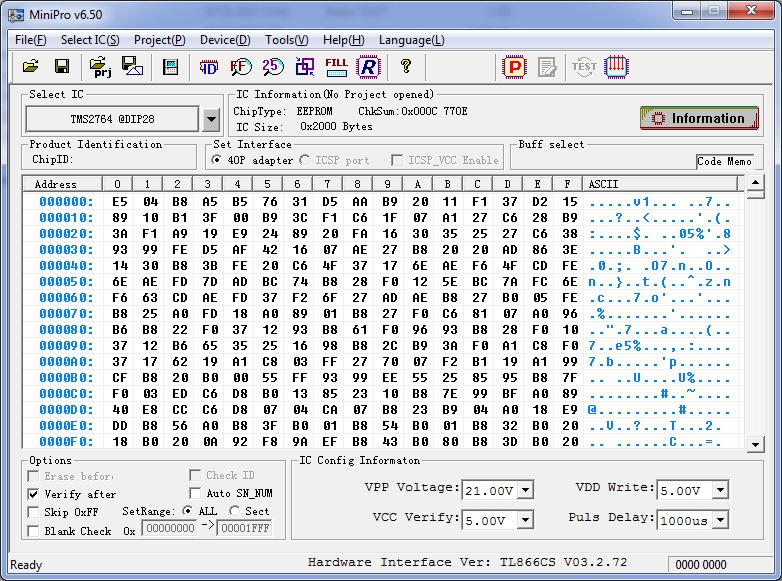Click address row 000050:
Viewport: 782px width, 581px height.
point(66,282)
